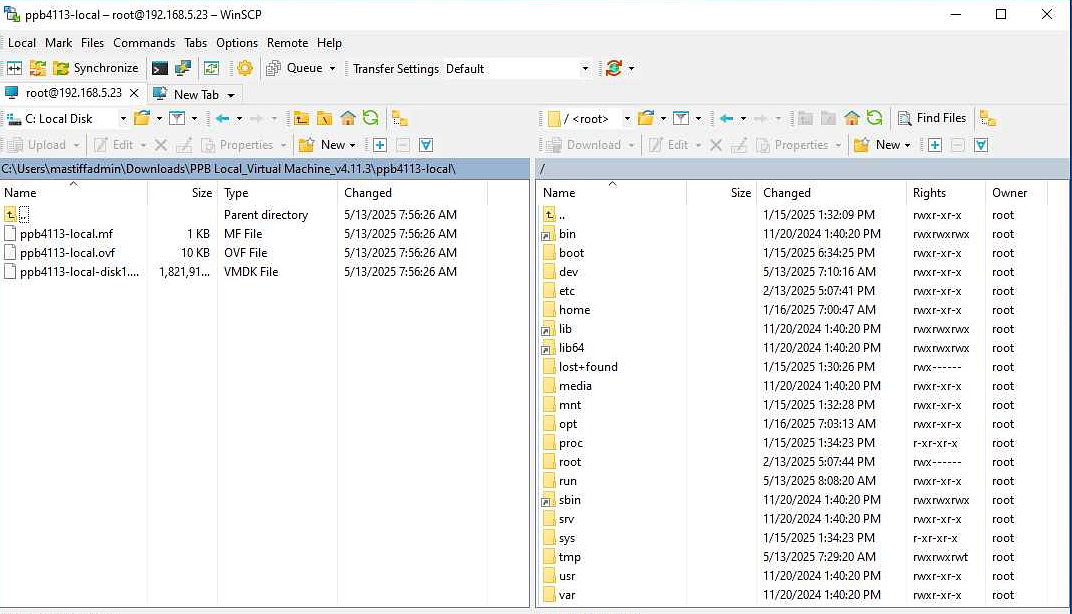The image size is (1072, 614).
Task: Select the remote tmp folder
Action: coord(569,557)
